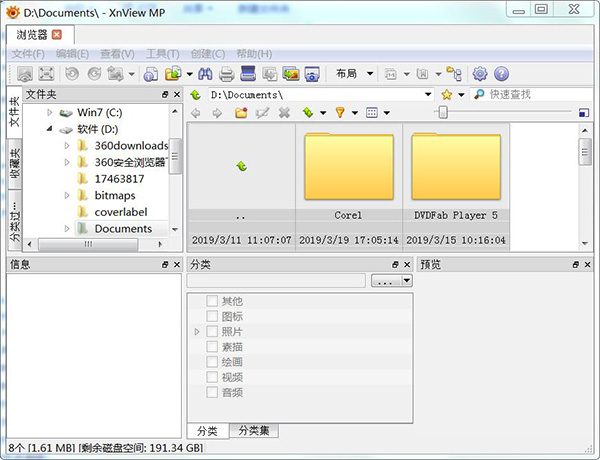Click the scanner acquire icon
The width and height of the screenshot is (600, 460).
coord(248,73)
